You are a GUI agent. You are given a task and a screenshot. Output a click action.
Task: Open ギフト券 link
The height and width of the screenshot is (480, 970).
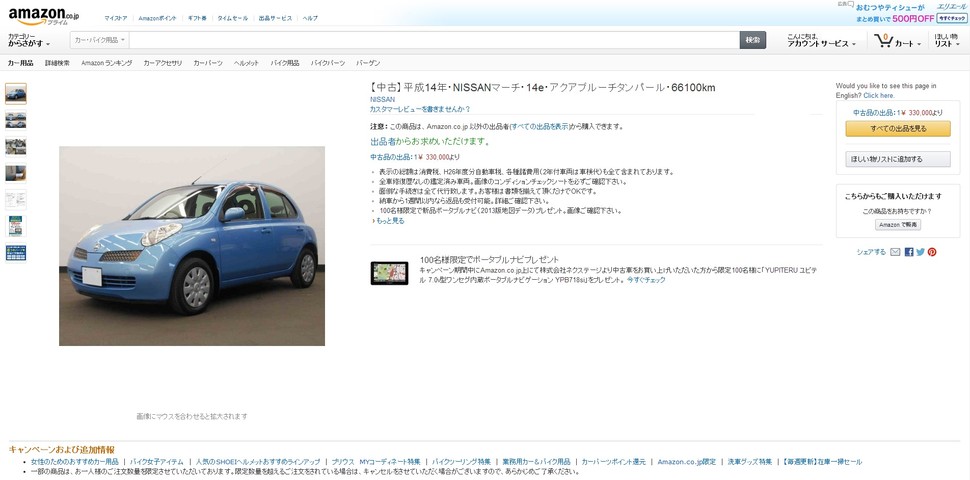pos(197,19)
